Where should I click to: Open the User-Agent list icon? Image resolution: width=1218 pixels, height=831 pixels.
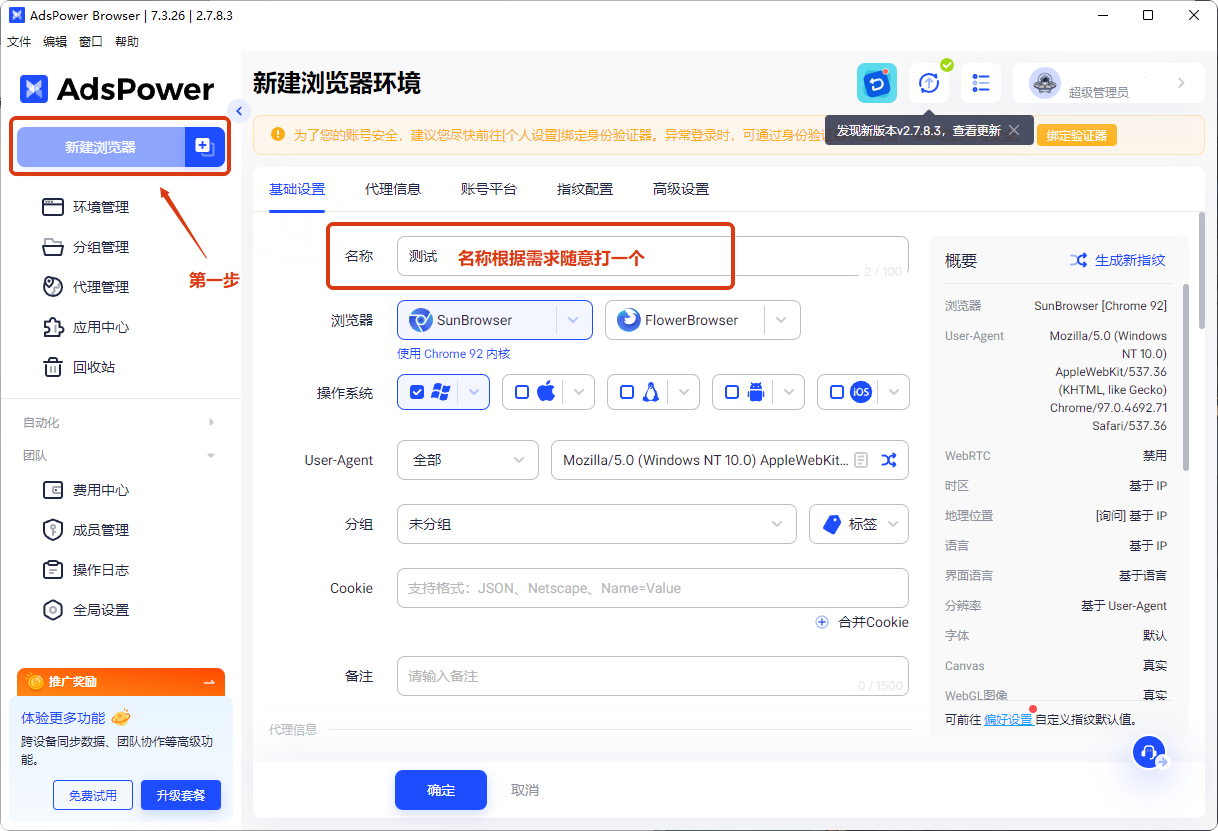[x=861, y=460]
